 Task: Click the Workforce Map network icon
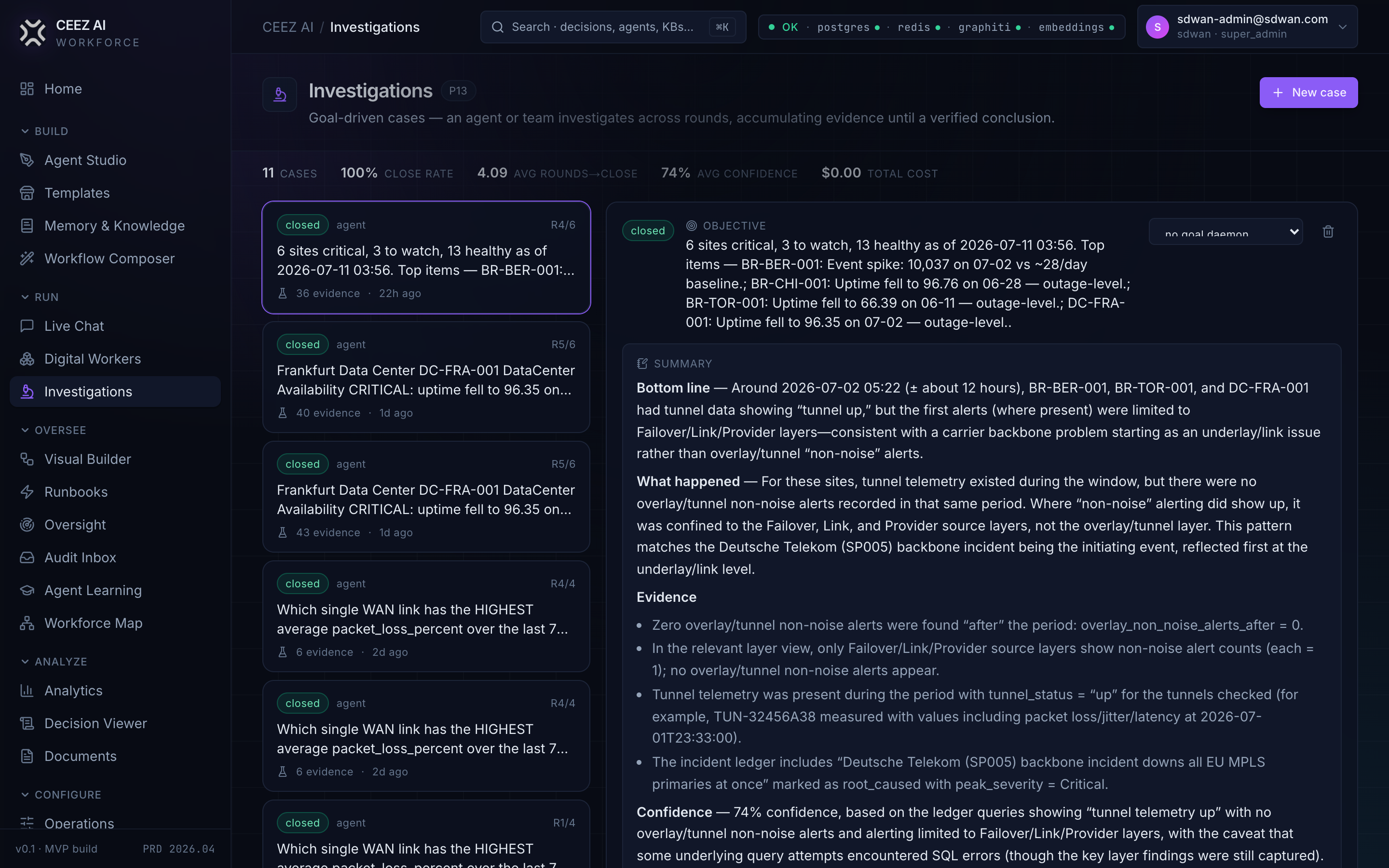[27, 623]
